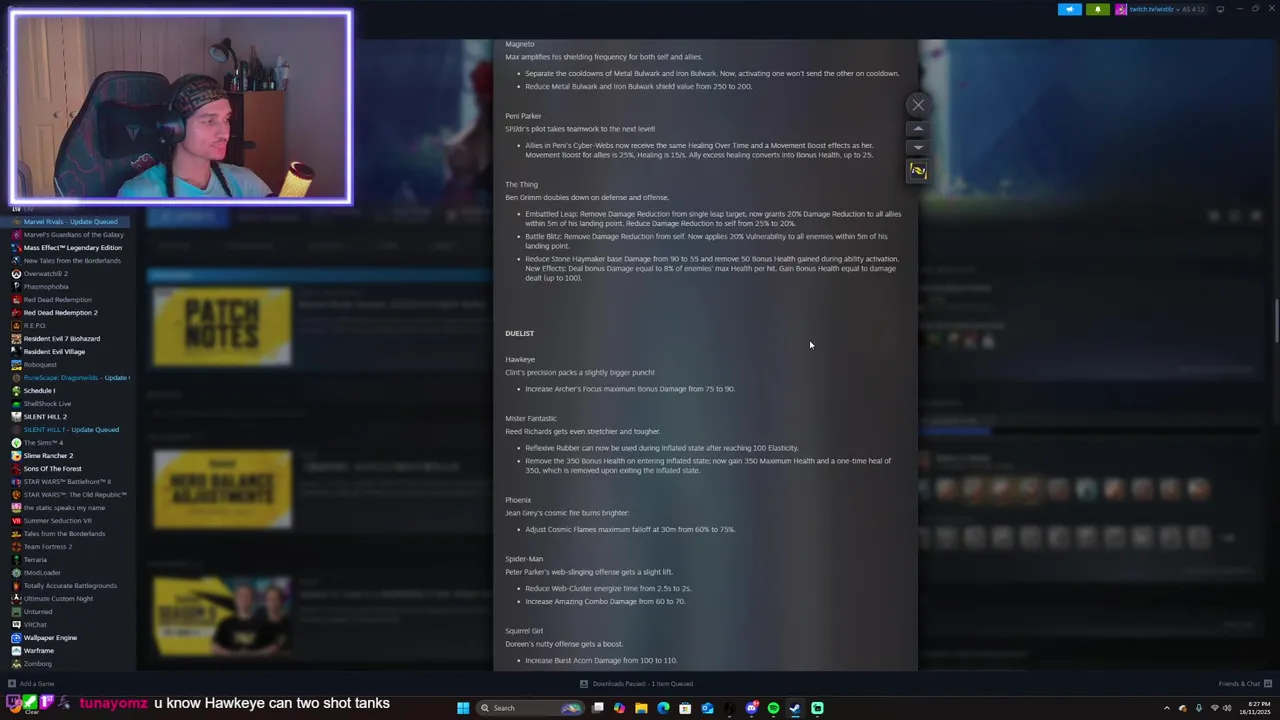Open File Explorer from taskbar
Viewport: 1280px width, 720px height.
pyautogui.click(x=641, y=708)
